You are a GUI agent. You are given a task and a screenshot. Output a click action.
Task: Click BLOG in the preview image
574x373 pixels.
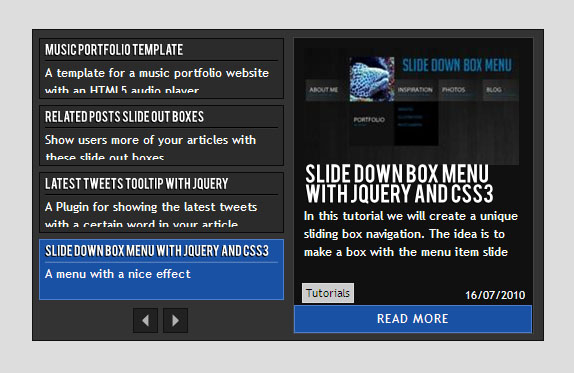click(494, 90)
